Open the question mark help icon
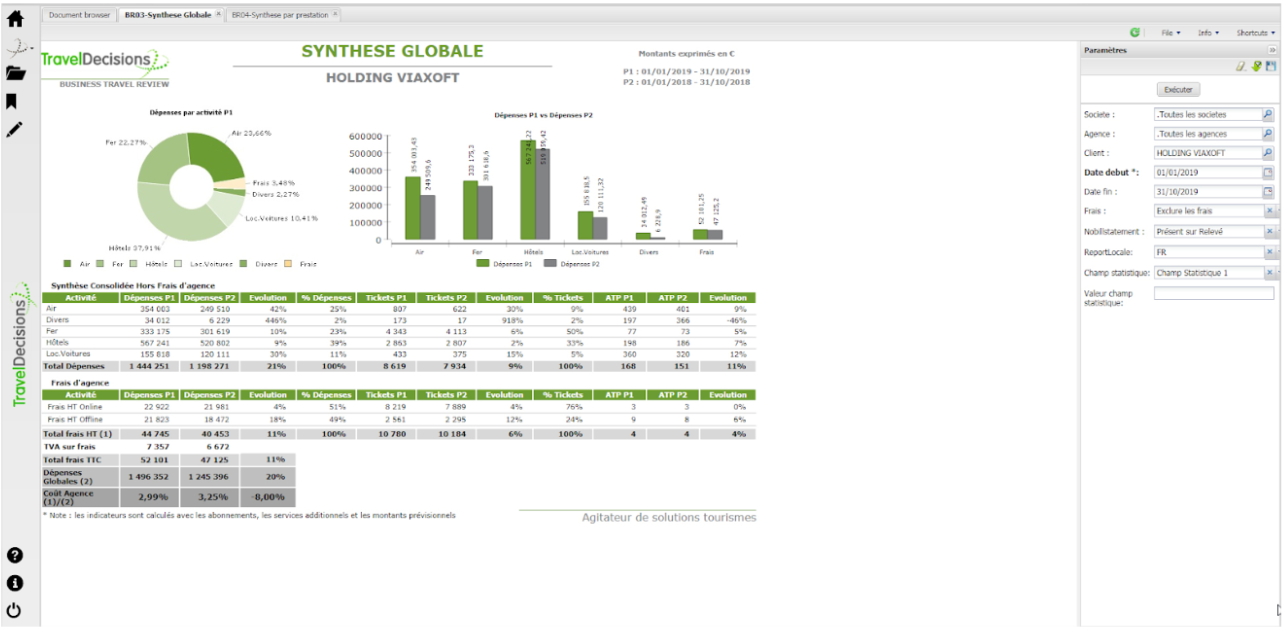 pyautogui.click(x=15, y=555)
